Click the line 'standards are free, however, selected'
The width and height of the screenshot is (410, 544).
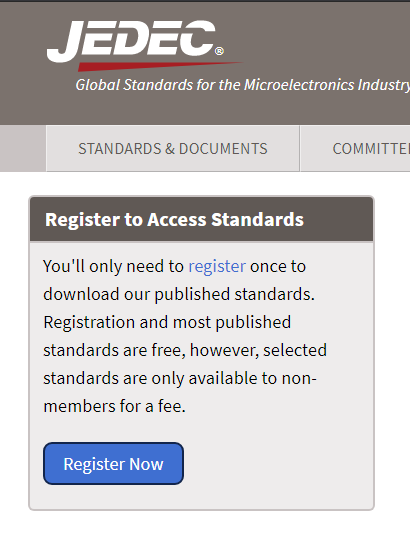(185, 350)
